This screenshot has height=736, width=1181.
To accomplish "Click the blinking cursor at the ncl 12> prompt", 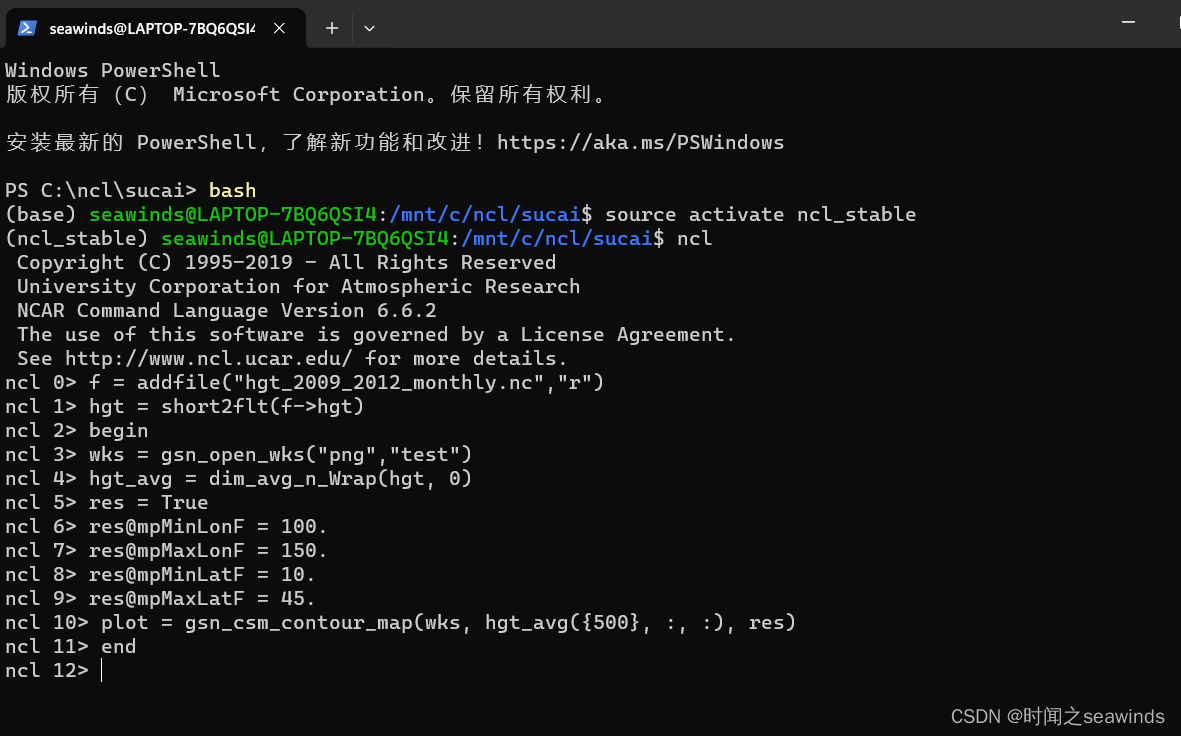I will 99,670.
